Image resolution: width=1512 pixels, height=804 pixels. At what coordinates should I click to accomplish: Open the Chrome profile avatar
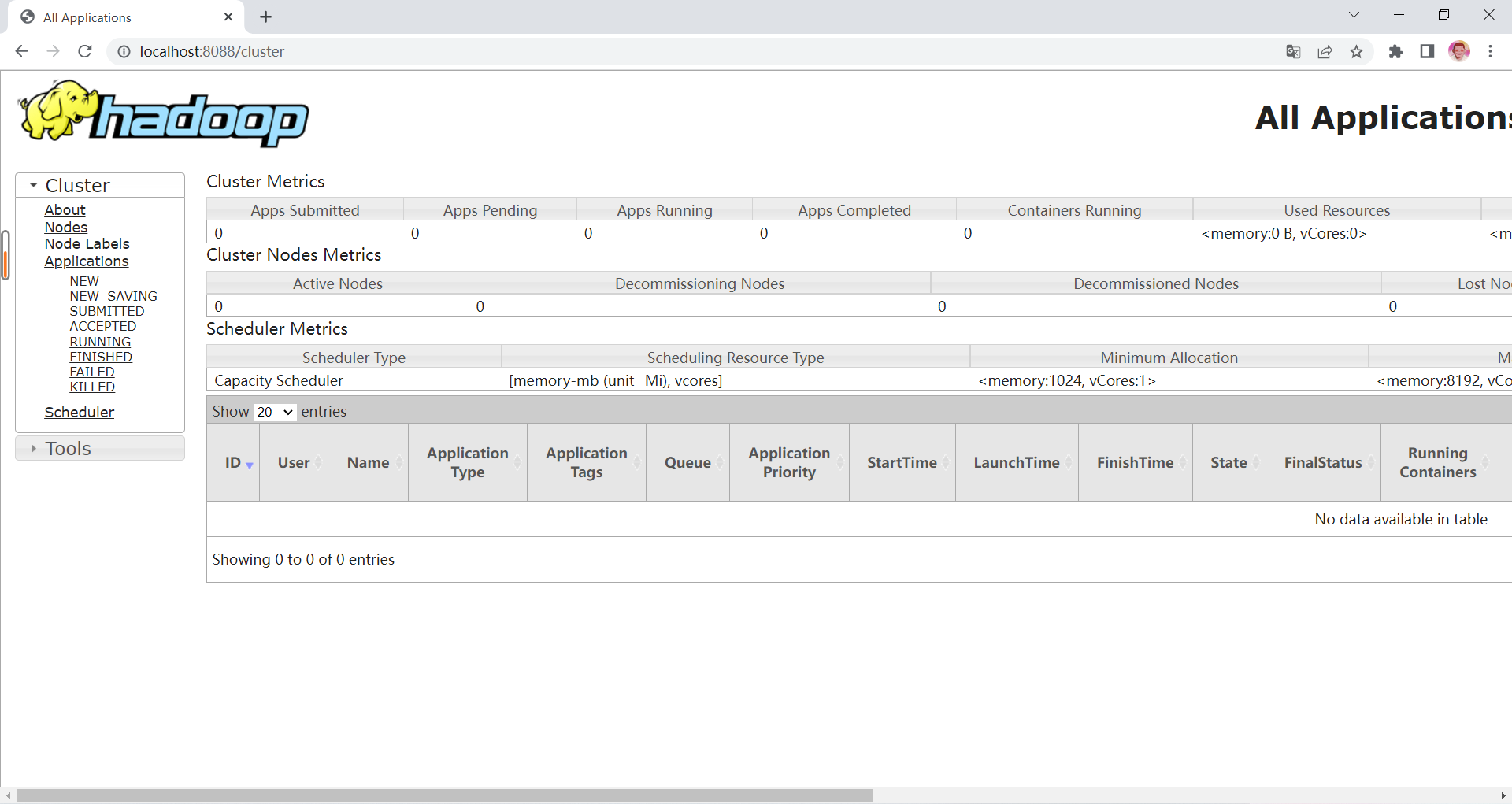pyautogui.click(x=1459, y=51)
